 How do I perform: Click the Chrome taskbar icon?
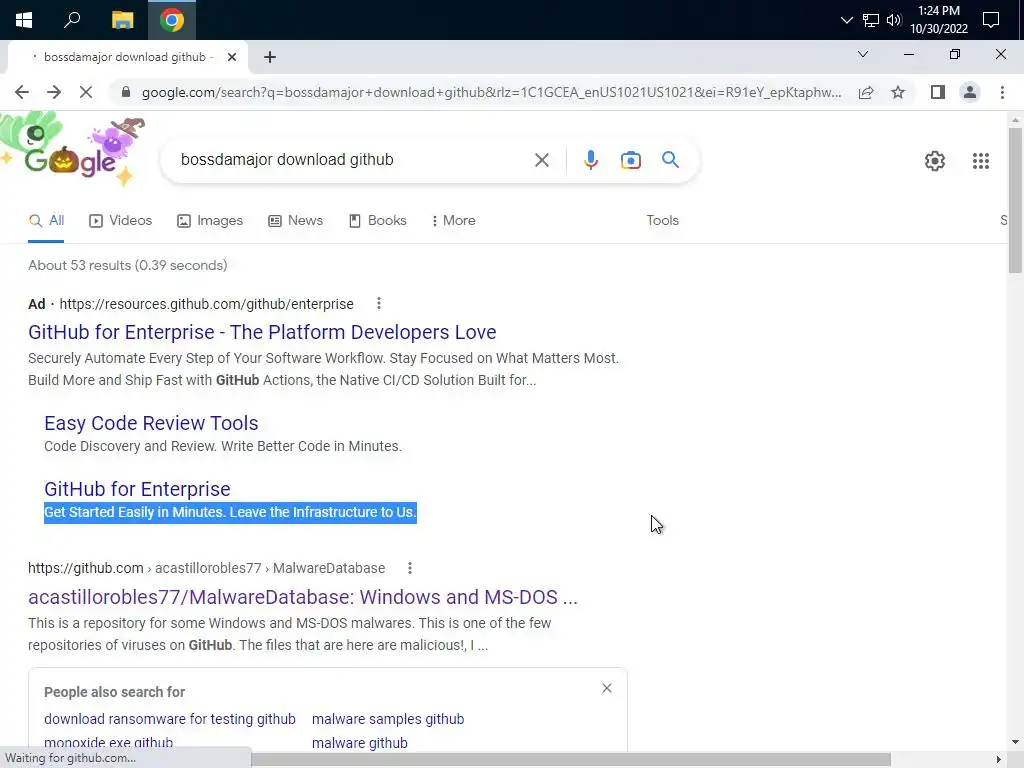click(x=172, y=20)
